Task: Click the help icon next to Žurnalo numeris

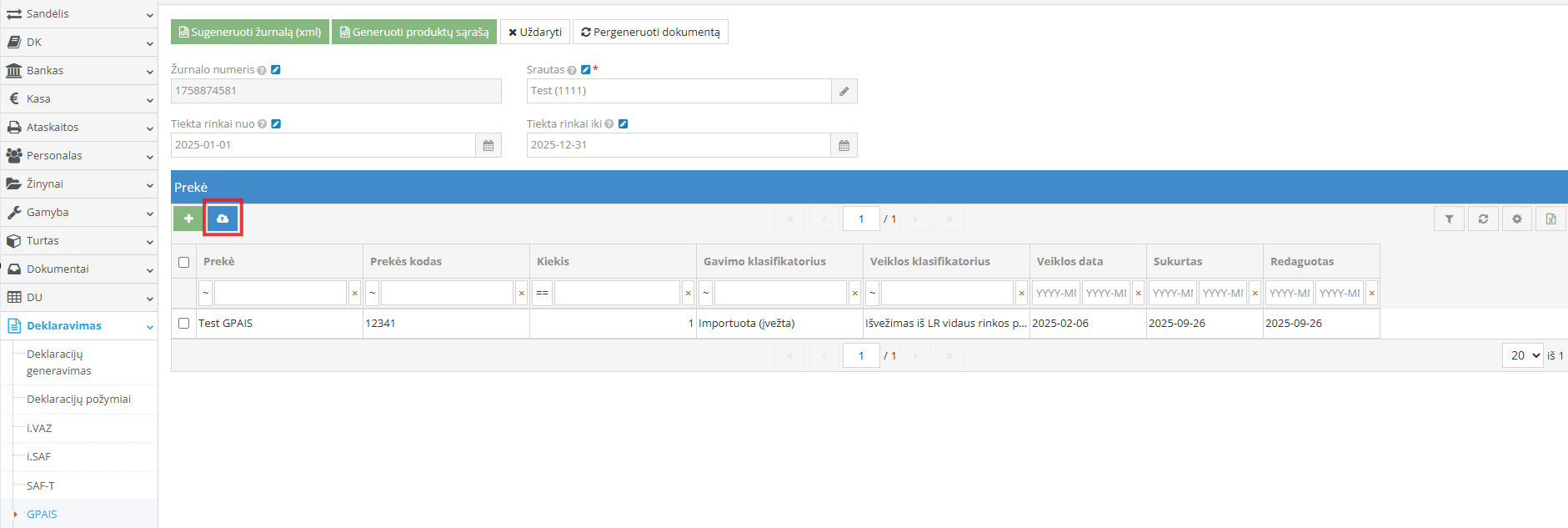Action: [x=262, y=70]
